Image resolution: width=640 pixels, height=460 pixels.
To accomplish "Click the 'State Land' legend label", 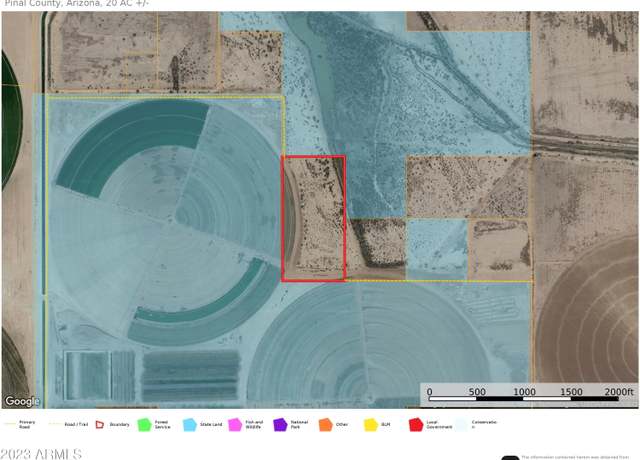I will point(211,424).
